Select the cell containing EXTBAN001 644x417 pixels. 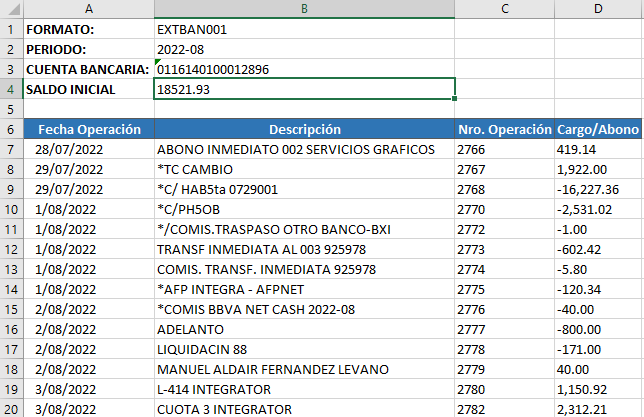304,29
